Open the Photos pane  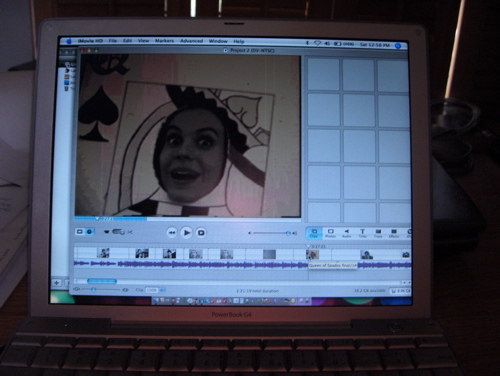(x=330, y=233)
